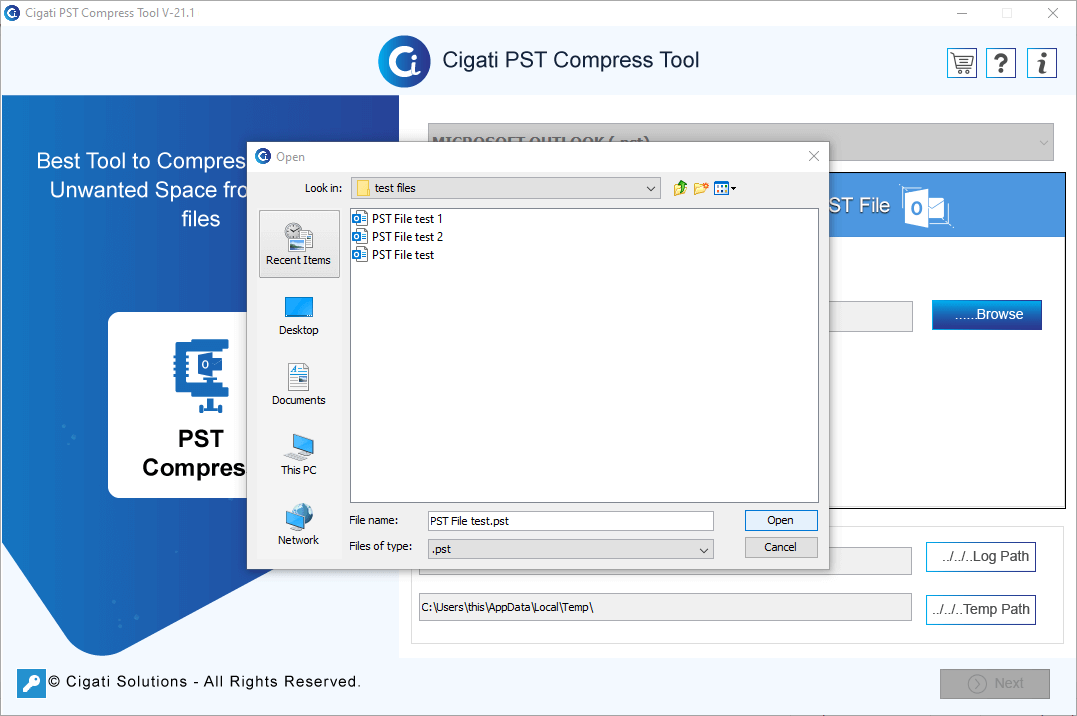Click the Temp Path button
This screenshot has height=716, width=1077.
(981, 609)
